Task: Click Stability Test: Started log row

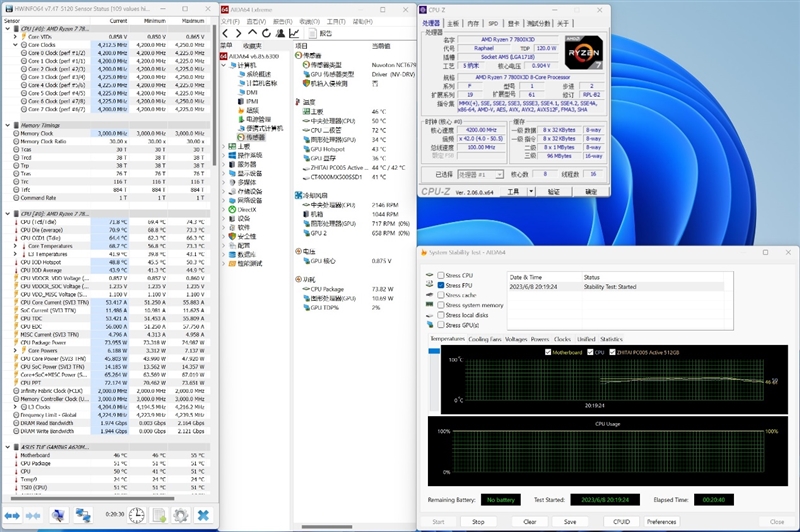Action: [616, 287]
